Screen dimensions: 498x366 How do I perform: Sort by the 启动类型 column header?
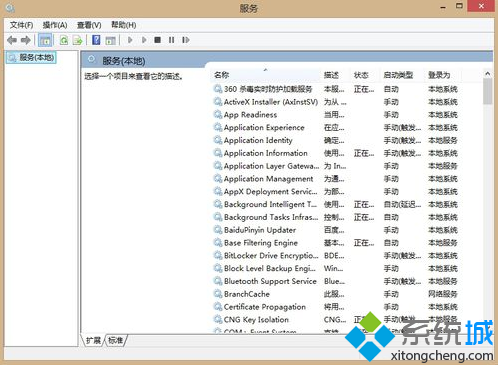click(402, 75)
